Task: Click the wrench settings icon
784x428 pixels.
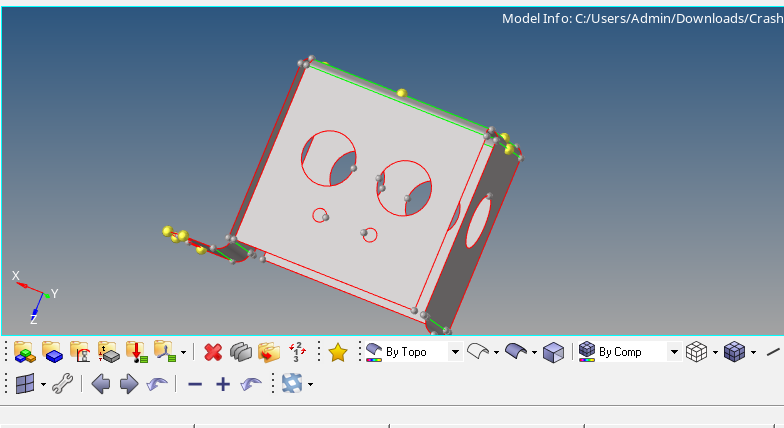Action: coord(62,384)
